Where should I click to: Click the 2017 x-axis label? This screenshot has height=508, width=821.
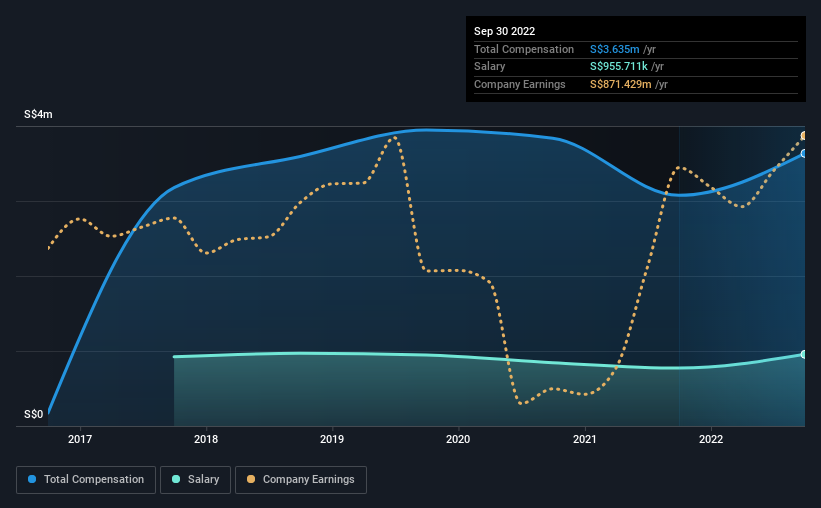coord(80,439)
